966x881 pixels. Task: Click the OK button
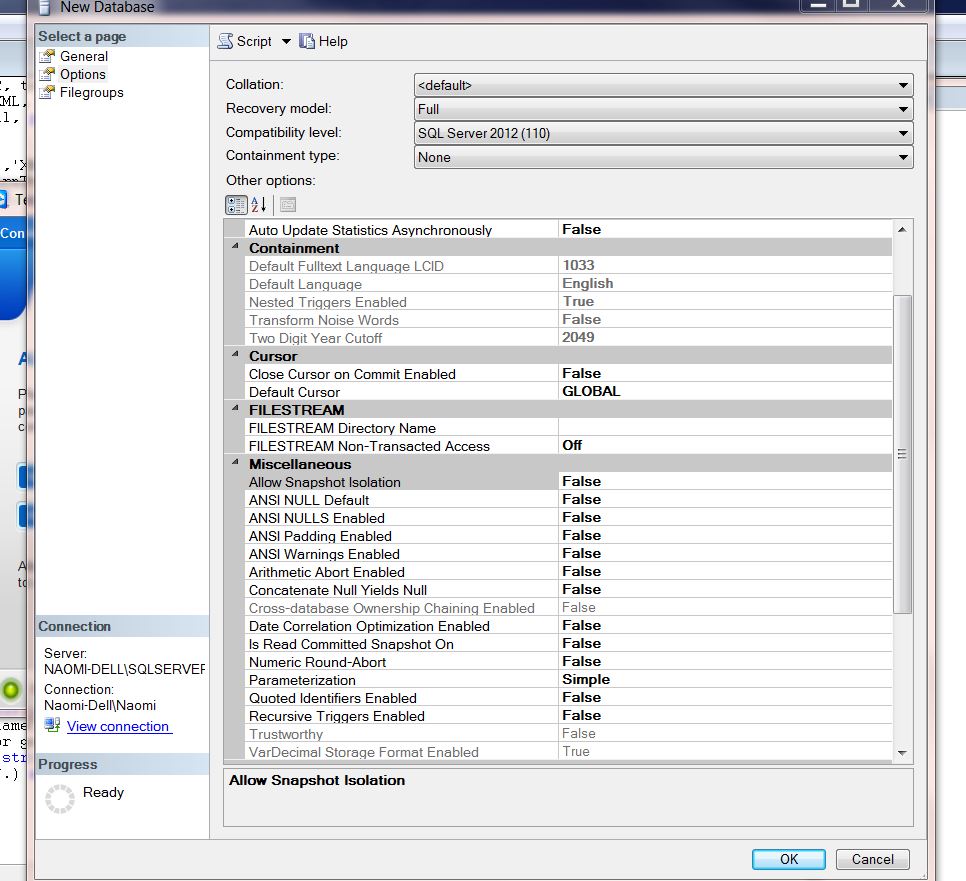click(789, 859)
